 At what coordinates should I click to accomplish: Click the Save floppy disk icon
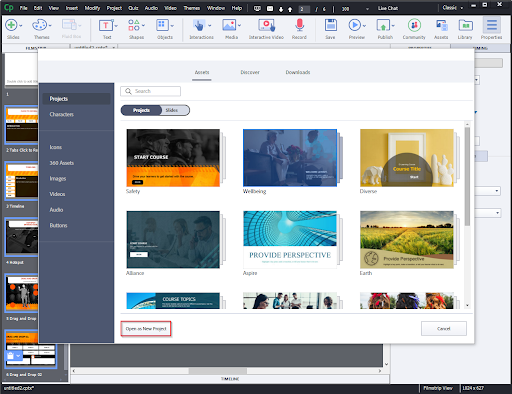click(x=330, y=25)
